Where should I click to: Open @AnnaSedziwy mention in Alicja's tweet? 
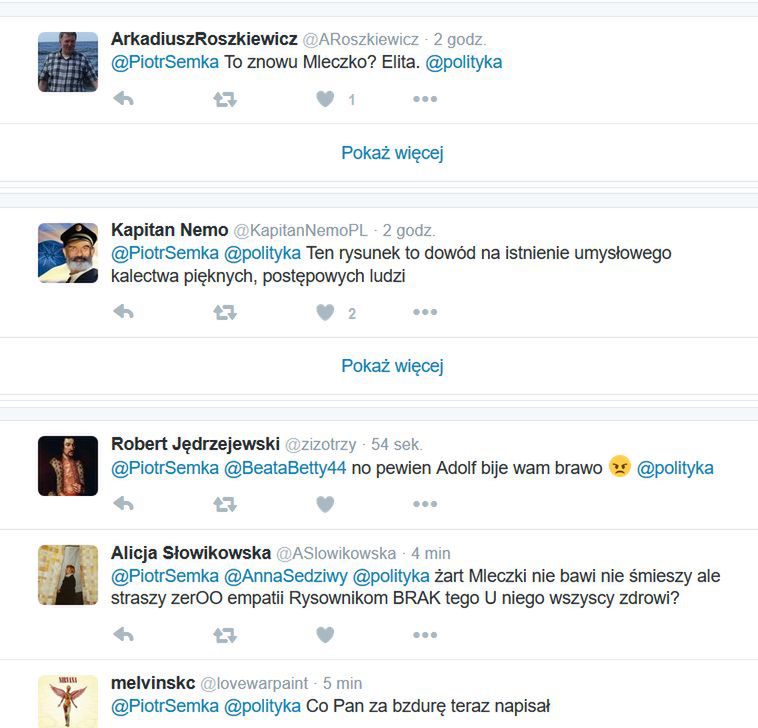[x=286, y=576]
